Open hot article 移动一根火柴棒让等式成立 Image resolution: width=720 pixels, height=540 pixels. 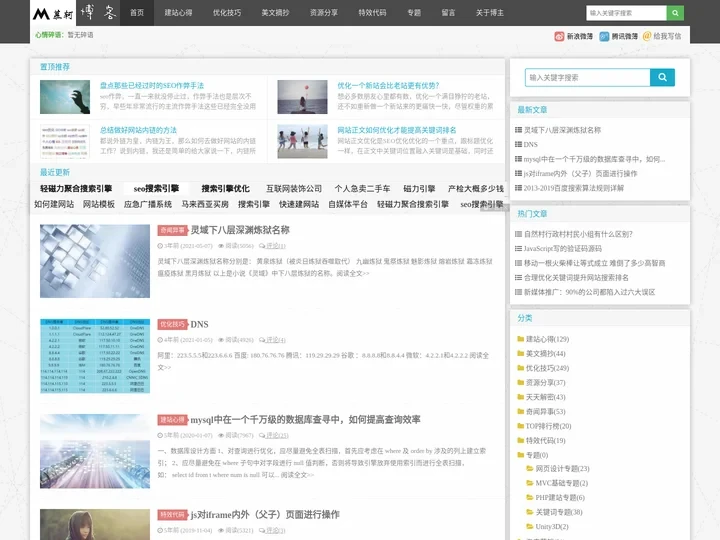point(595,263)
